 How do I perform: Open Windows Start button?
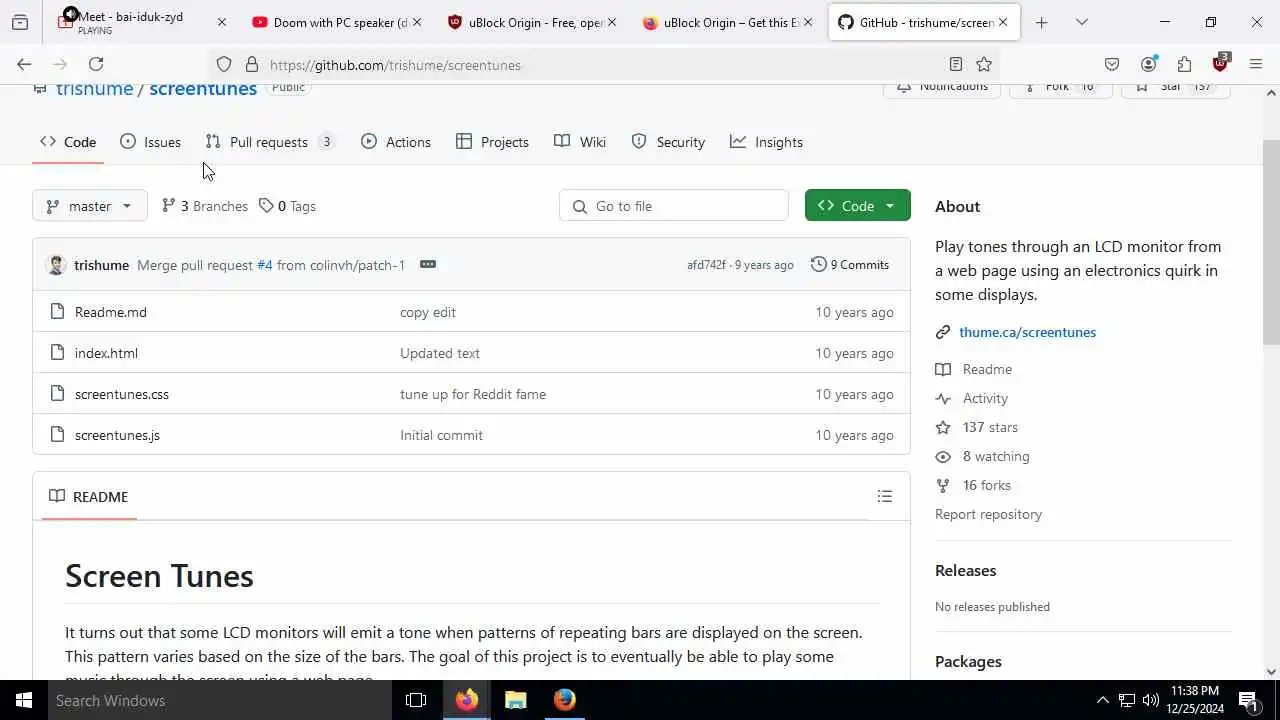pos(24,700)
